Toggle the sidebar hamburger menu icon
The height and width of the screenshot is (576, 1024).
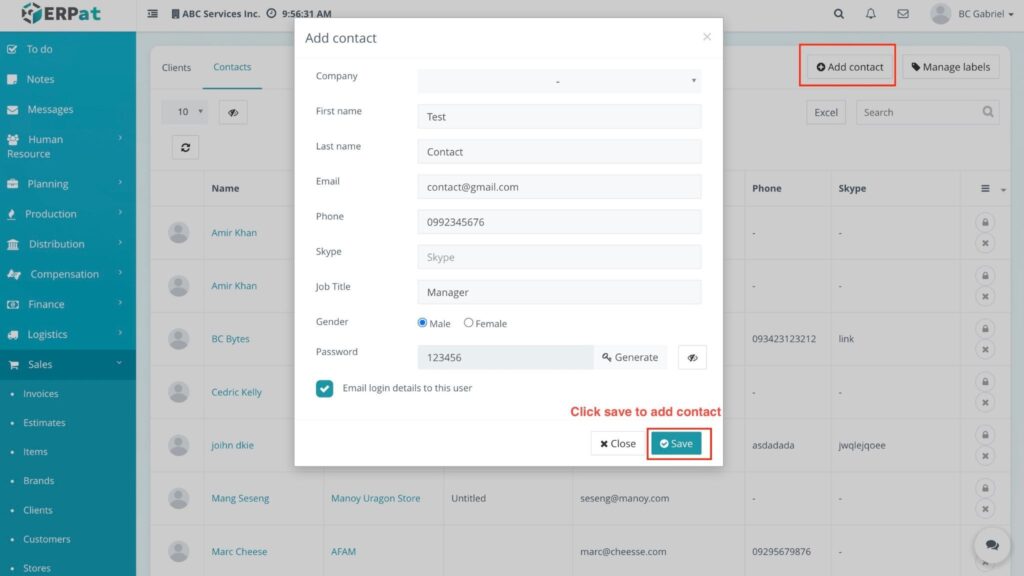point(152,13)
